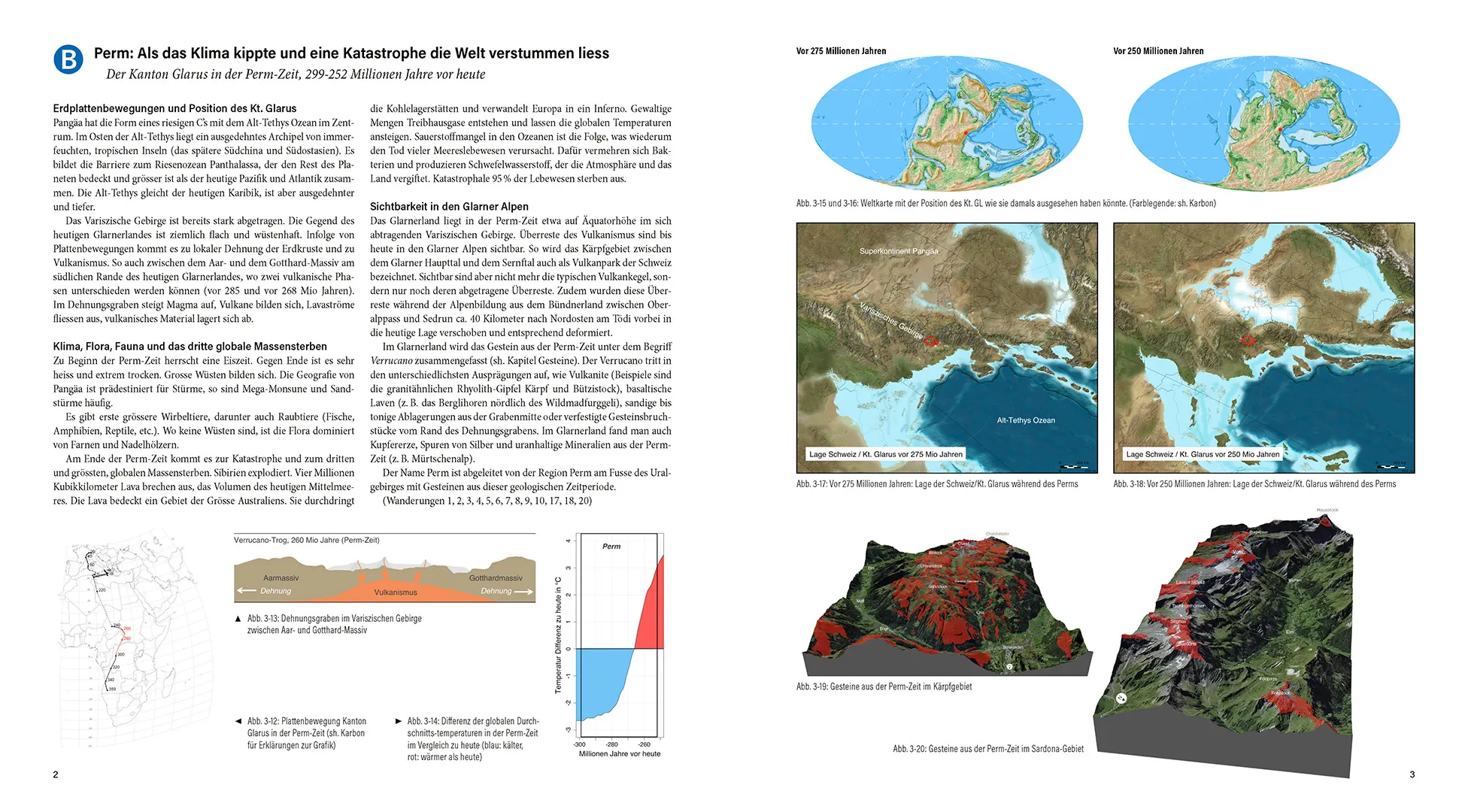Viewport: 1468px width, 812px height.
Task: Click the 'Variszisches Gebirge' diagonal map label
Action: point(892,321)
